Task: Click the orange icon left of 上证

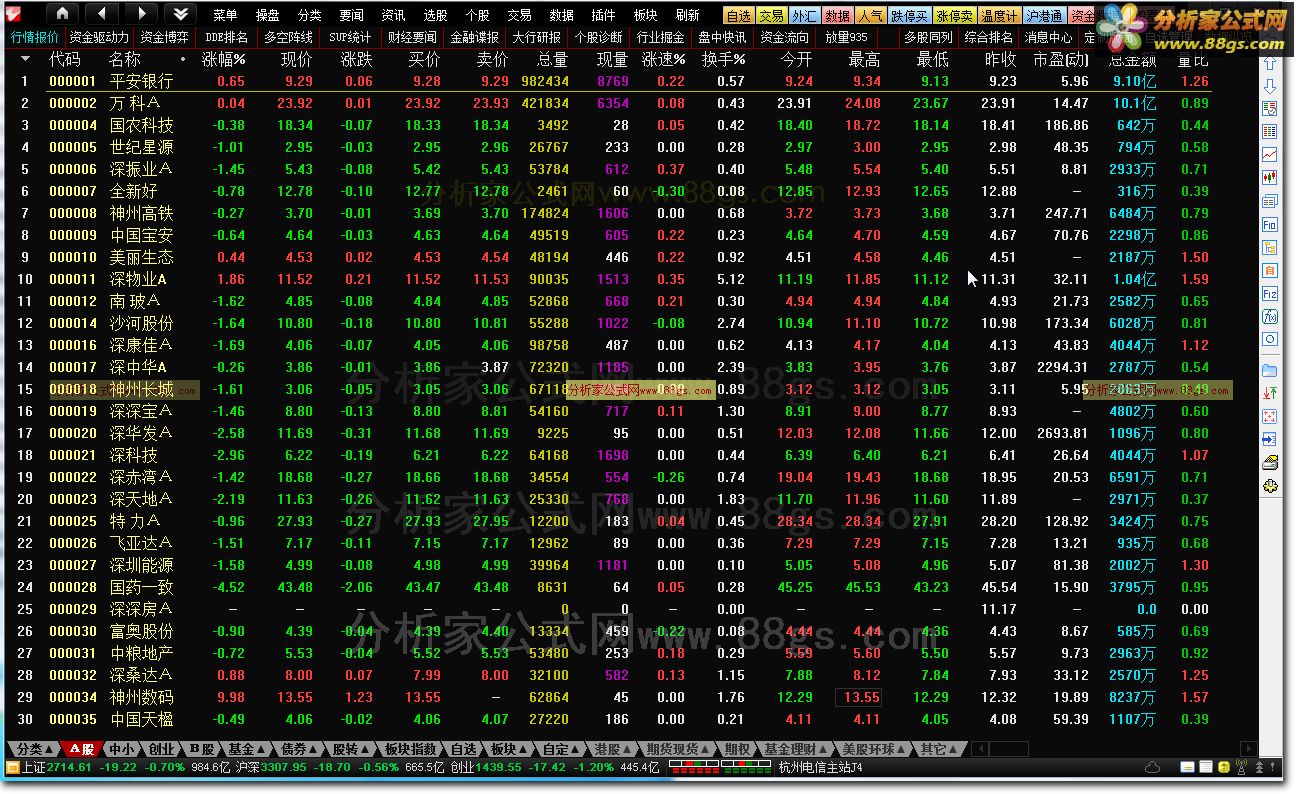Action: (13, 767)
